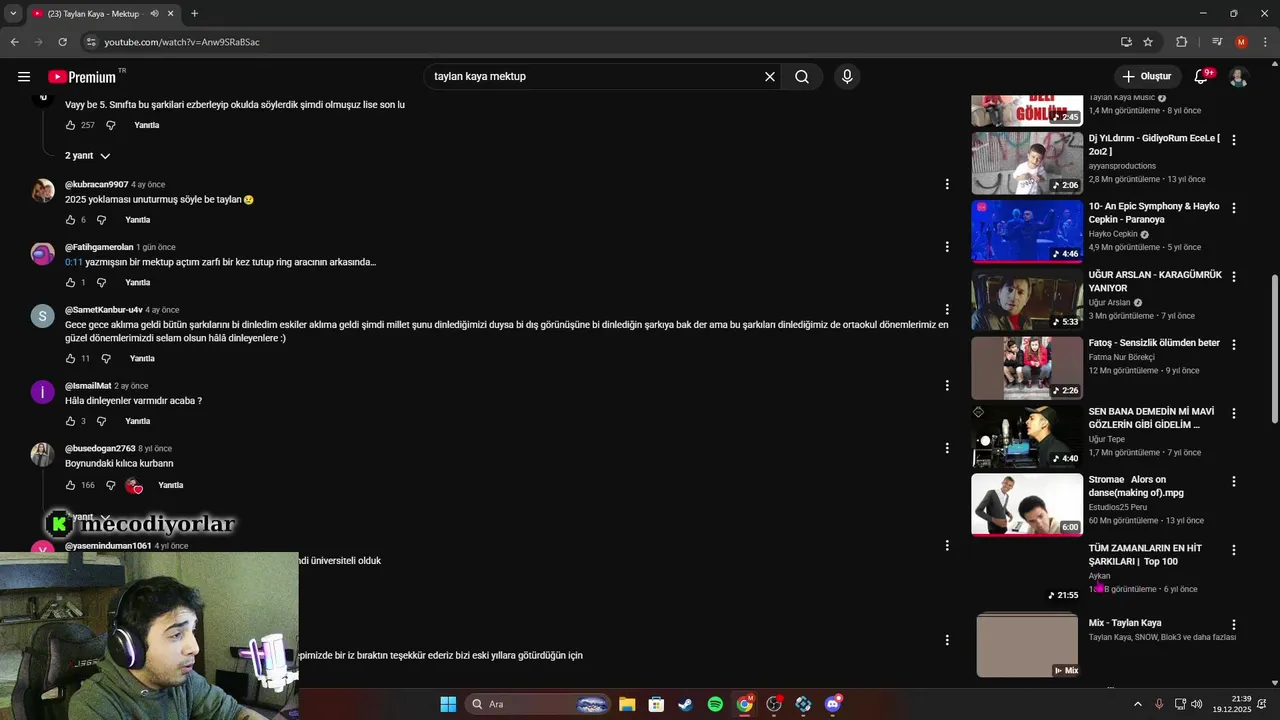Open @SametKanbur-u4v channel link
Screen dimensions: 1280x720
[104, 310]
